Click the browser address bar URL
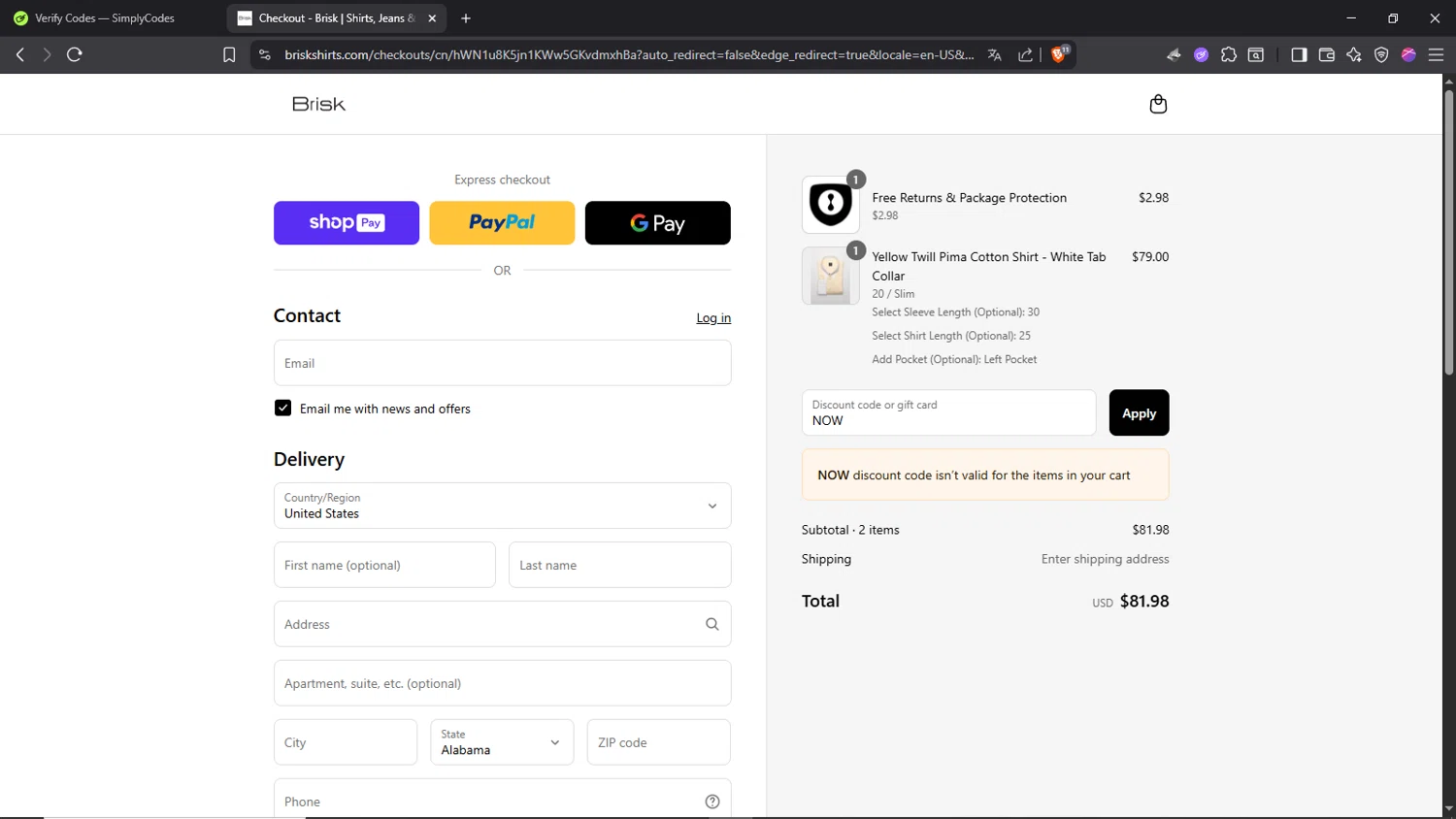1456x819 pixels. tap(629, 55)
